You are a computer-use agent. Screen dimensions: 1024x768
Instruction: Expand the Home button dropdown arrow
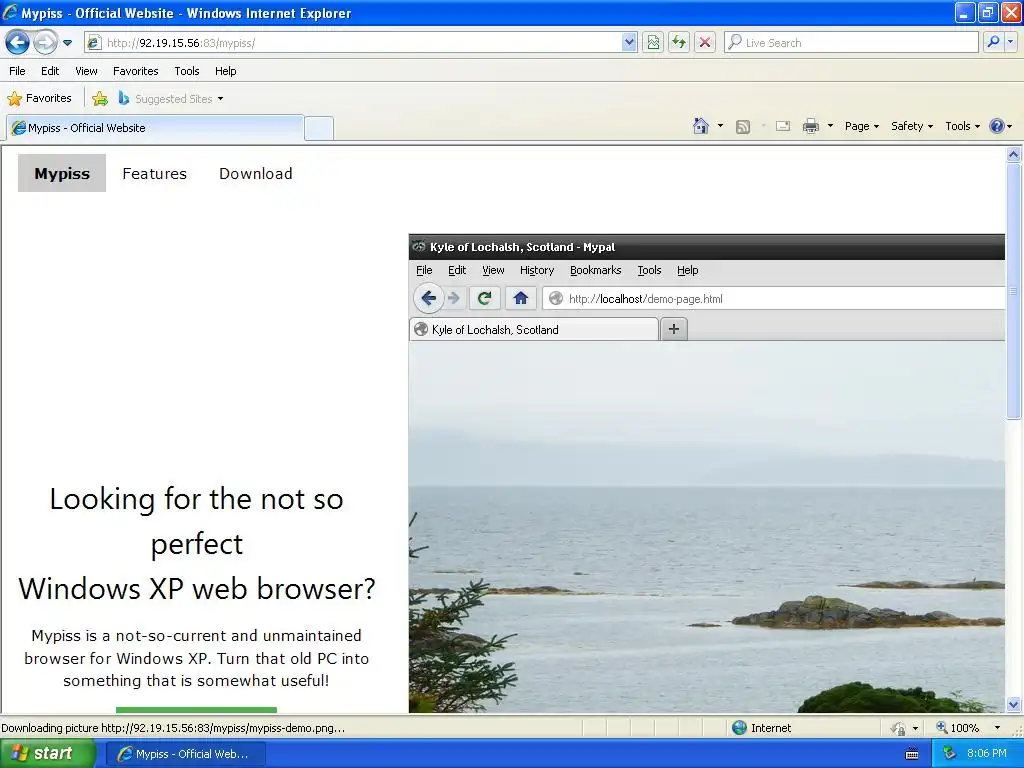pos(720,126)
